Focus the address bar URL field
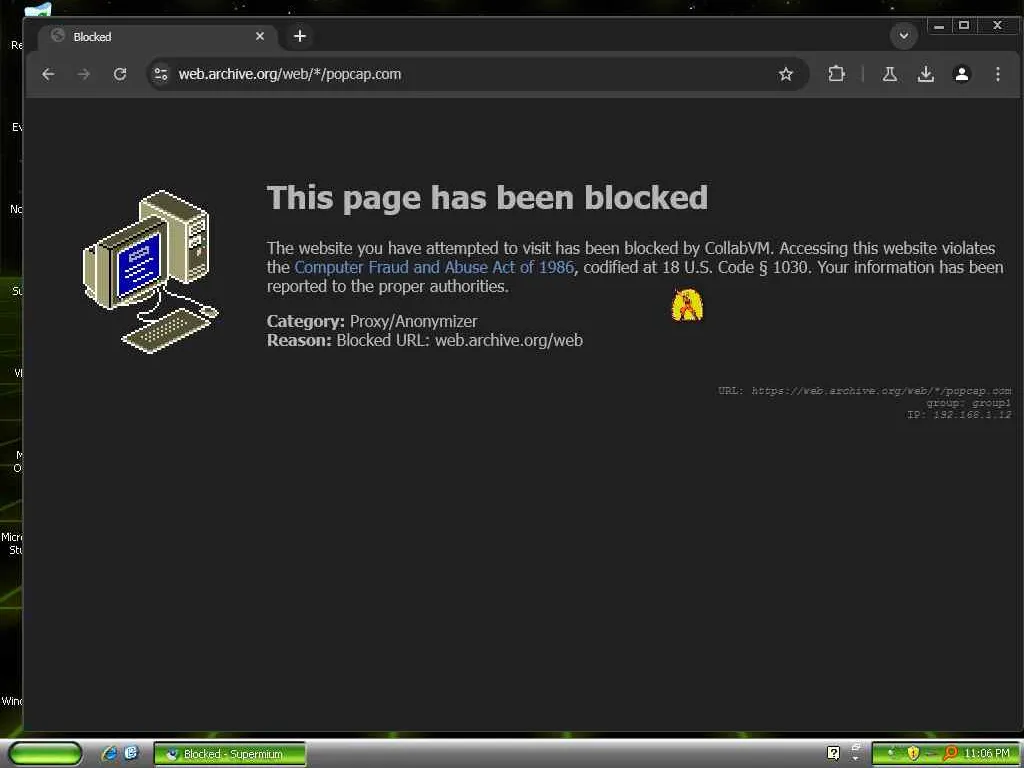1024x768 pixels. [477, 74]
